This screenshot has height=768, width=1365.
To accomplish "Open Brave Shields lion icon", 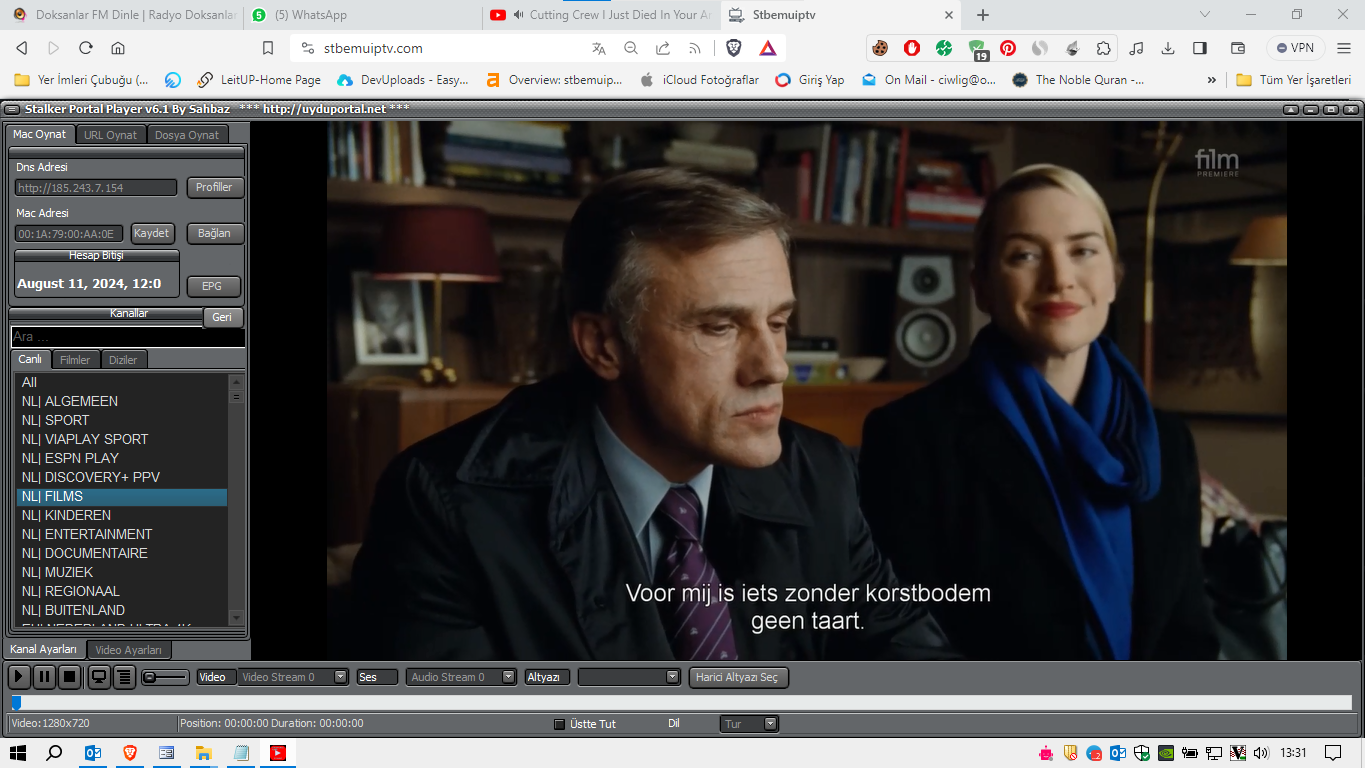I will [x=734, y=48].
